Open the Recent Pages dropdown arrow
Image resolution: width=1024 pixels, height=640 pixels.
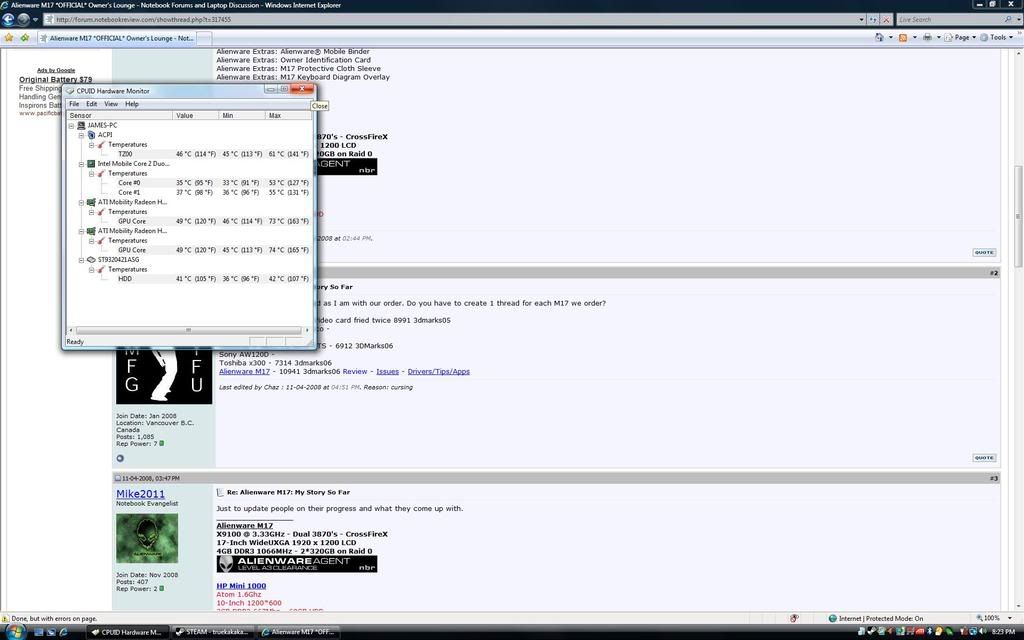[35, 20]
